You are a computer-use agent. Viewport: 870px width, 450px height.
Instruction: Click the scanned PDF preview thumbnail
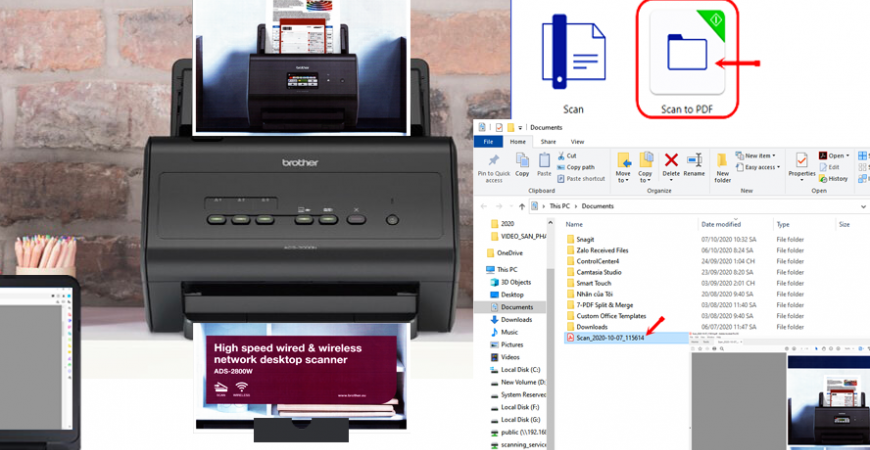click(828, 402)
